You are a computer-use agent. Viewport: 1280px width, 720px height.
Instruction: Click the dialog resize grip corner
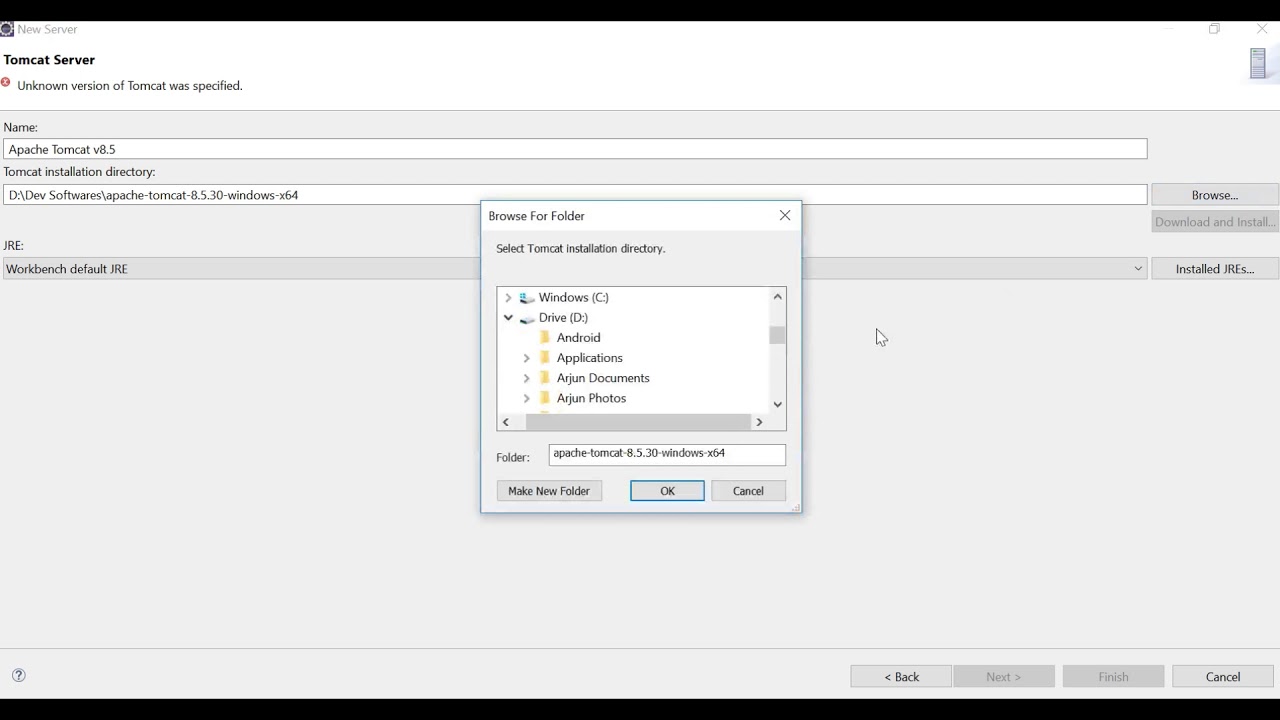click(795, 508)
